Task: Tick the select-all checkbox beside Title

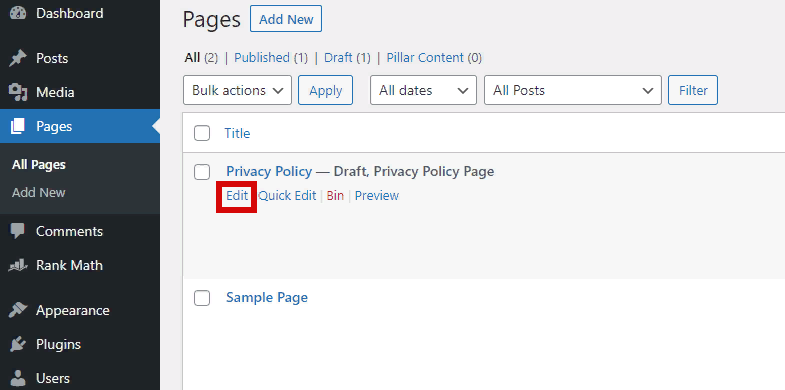Action: click(x=202, y=133)
